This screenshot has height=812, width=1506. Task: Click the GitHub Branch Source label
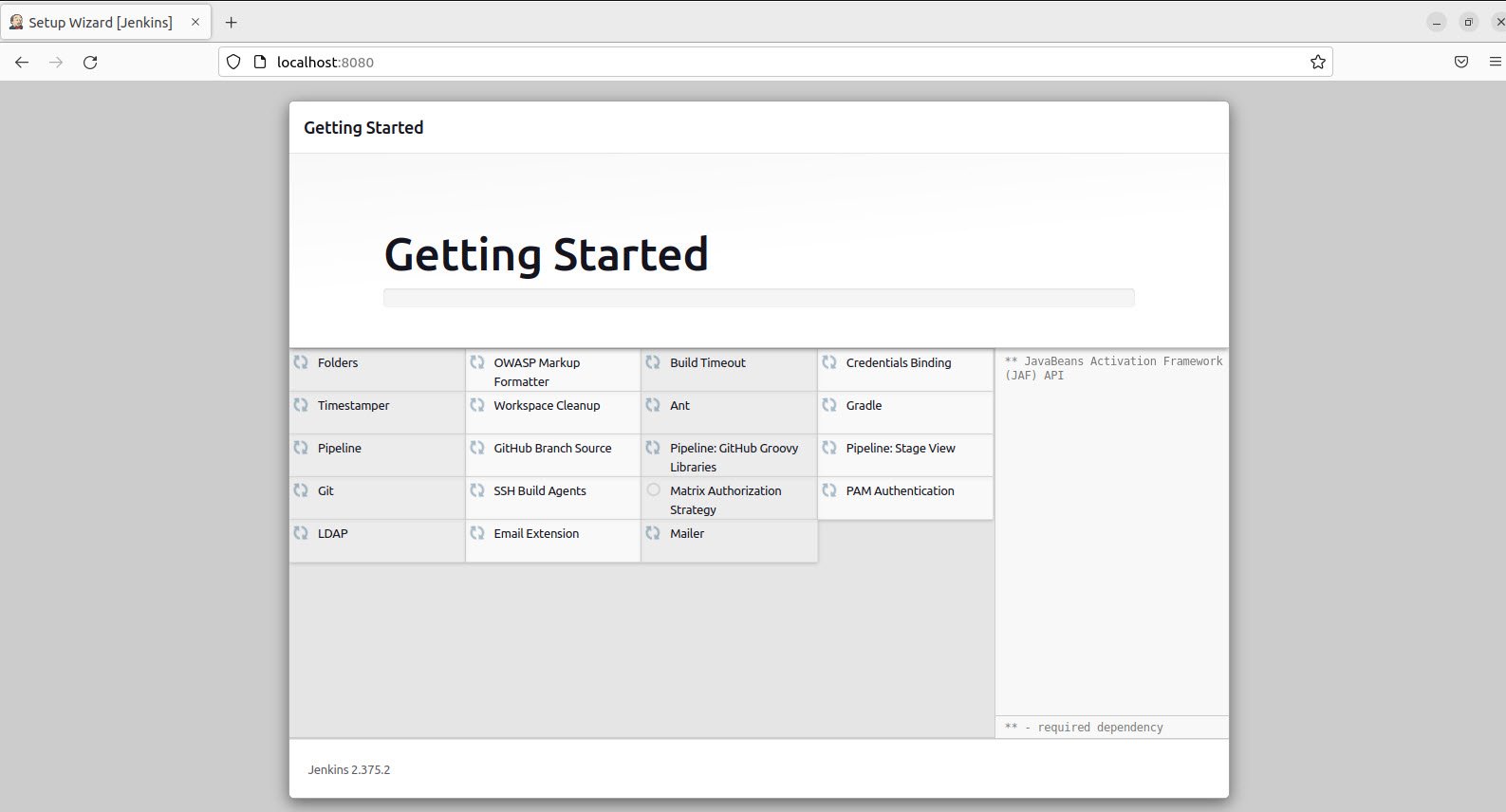point(552,449)
